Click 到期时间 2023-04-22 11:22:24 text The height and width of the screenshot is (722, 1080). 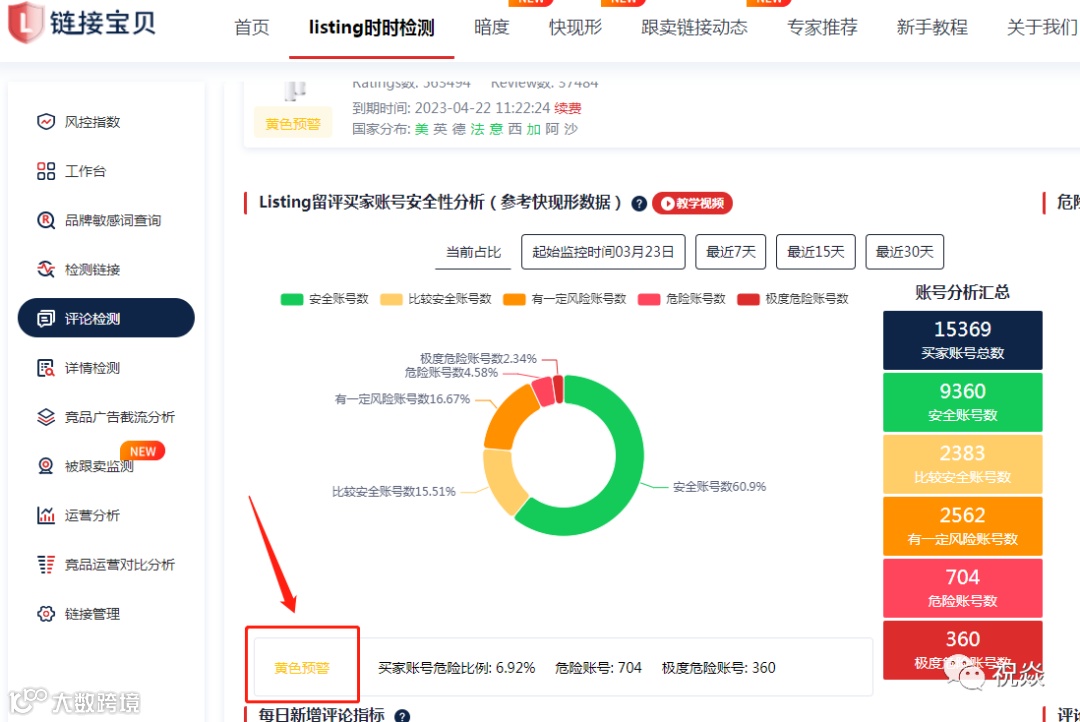click(x=451, y=108)
